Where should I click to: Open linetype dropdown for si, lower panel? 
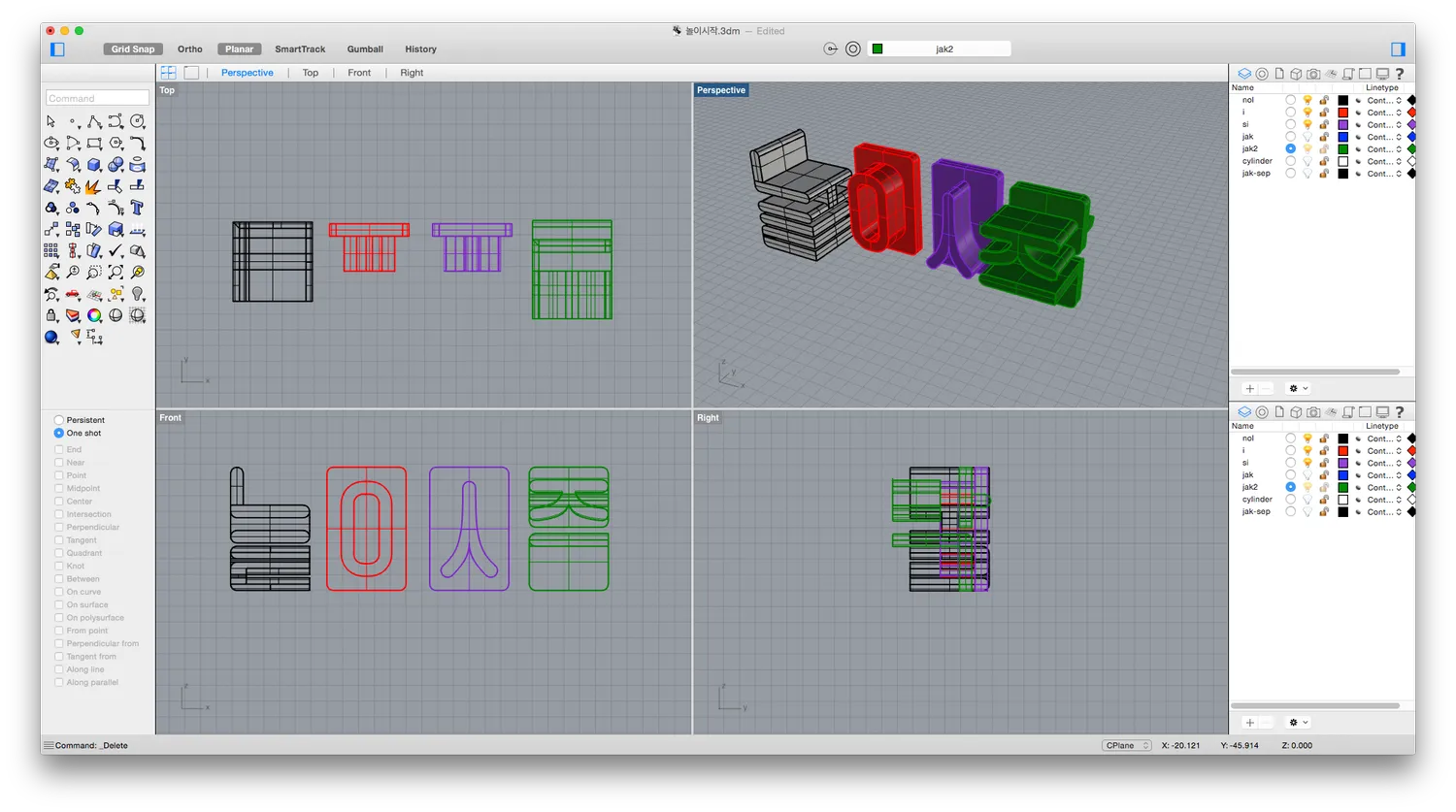coord(1384,463)
